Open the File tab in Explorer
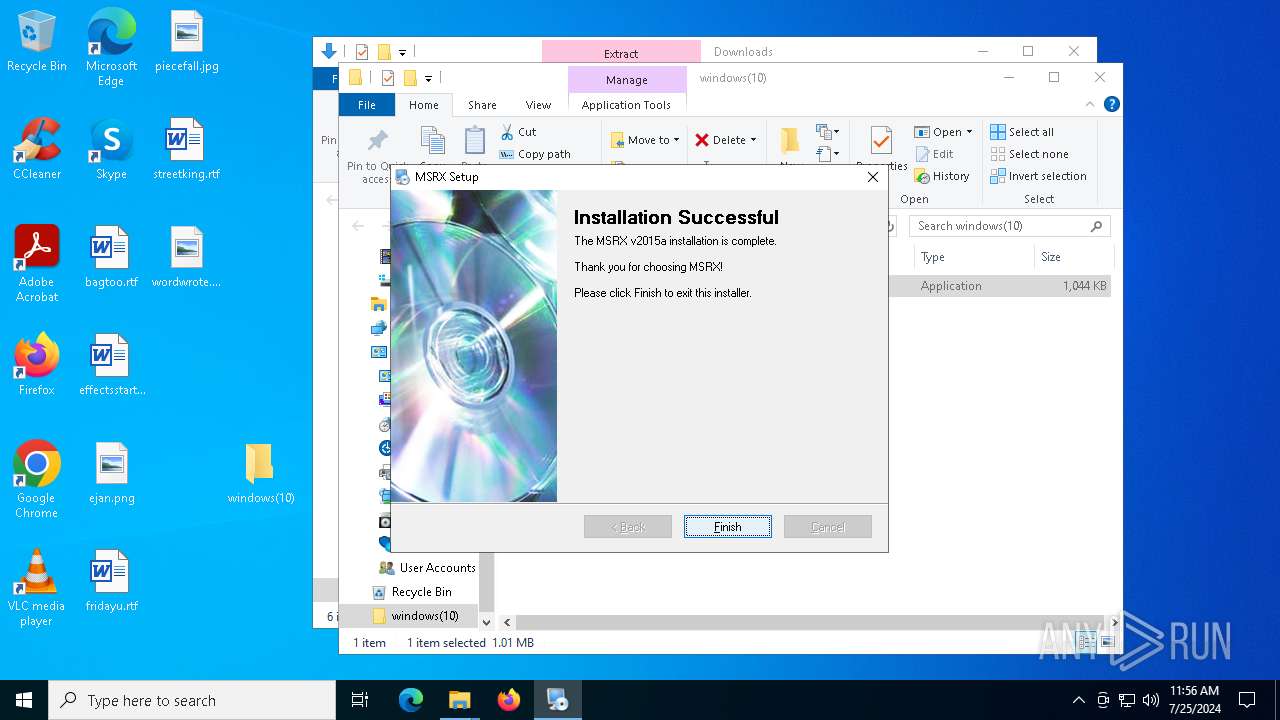Screen dimensions: 1280x720 [x=367, y=105]
